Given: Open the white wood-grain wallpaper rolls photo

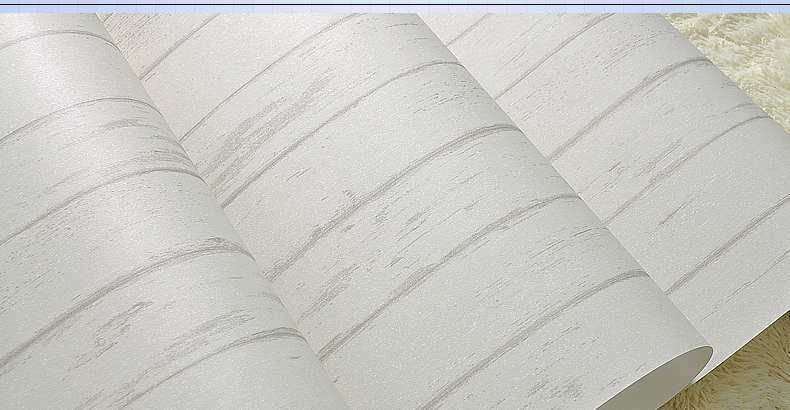Looking at the screenshot, I should [x=395, y=212].
